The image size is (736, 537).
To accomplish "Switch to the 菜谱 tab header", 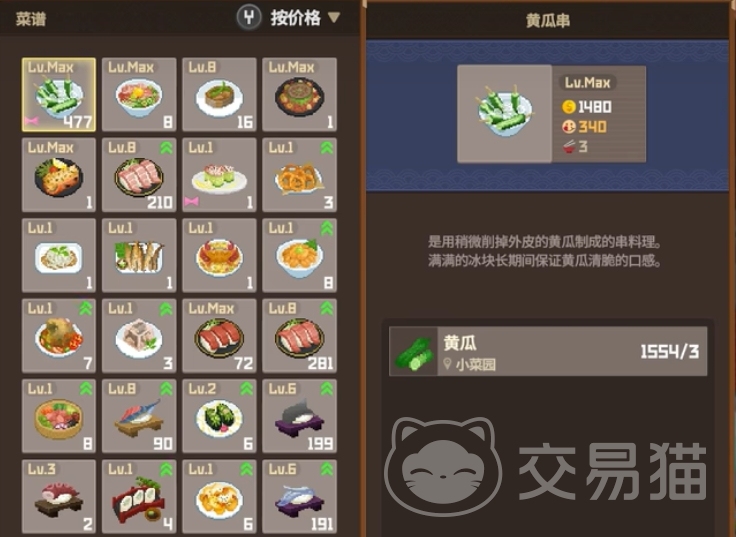I will (31, 19).
